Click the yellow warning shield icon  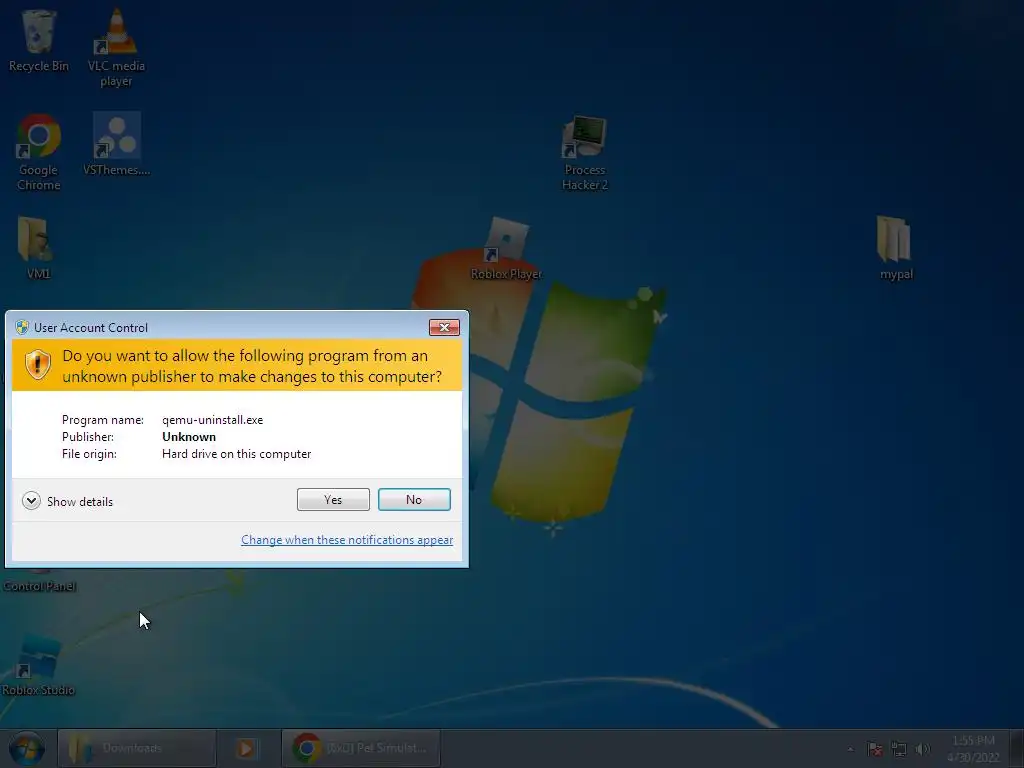pos(38,364)
